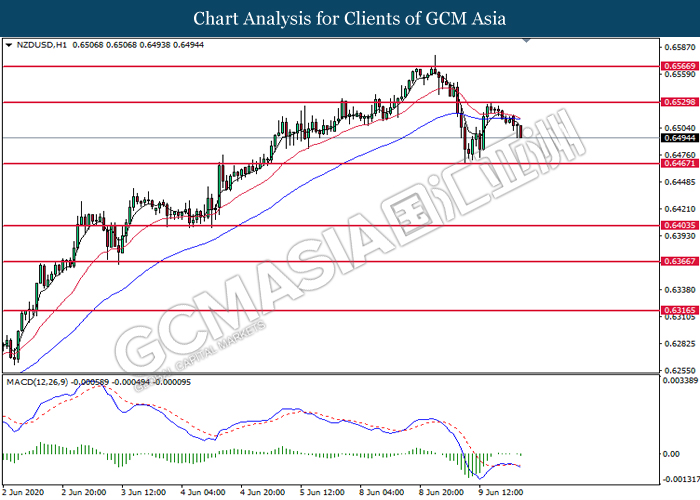Screen dimensions: 700x500
Task: Click the 0.65870 price axis value
Action: (x=680, y=47)
